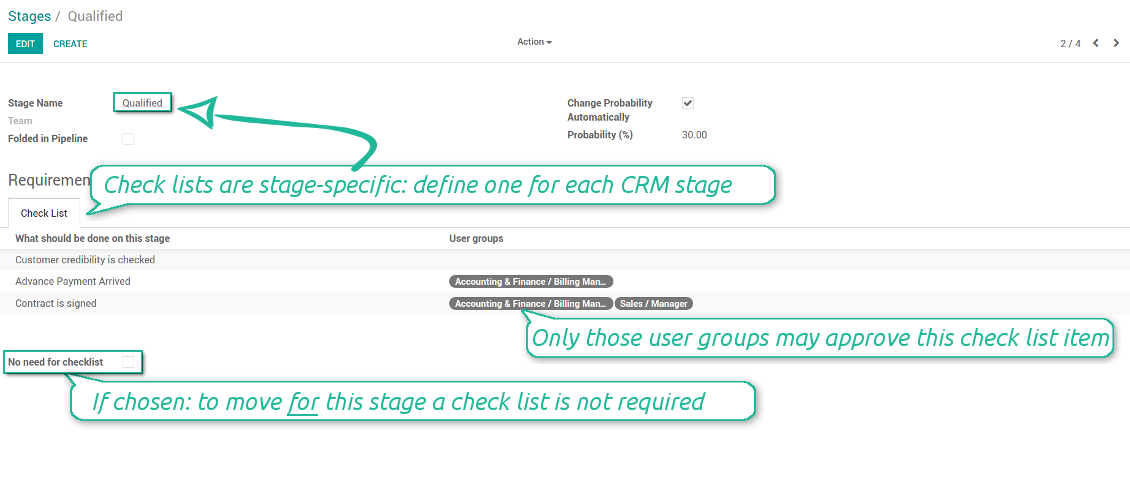Select the Advance Payment Arrived row
The height and width of the screenshot is (496, 1130).
(73, 282)
